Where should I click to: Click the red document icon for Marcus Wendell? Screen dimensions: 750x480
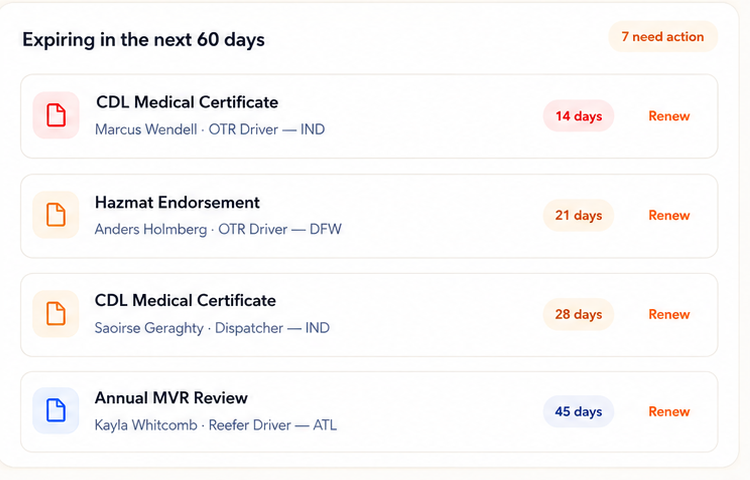(56, 115)
